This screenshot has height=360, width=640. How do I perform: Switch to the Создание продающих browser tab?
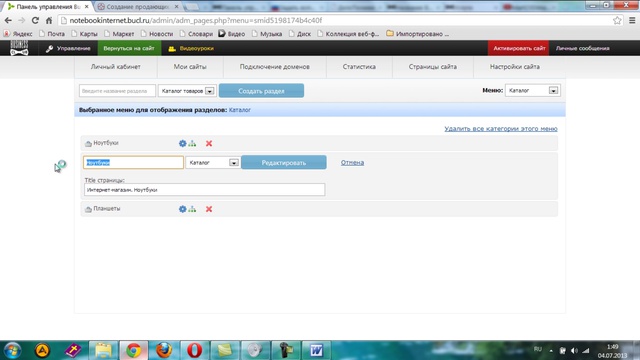click(x=138, y=7)
